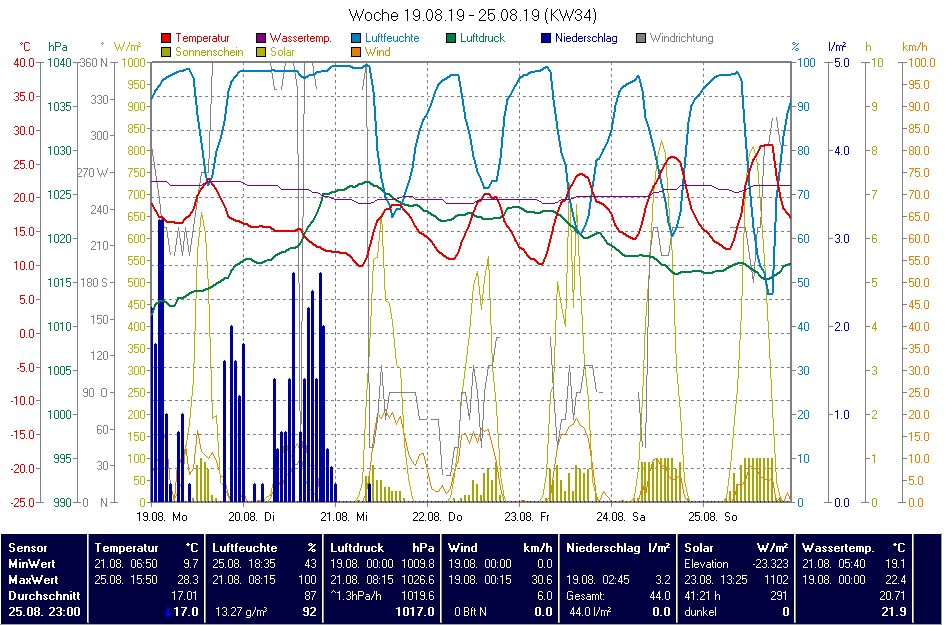Image resolution: width=950 pixels, height=625 pixels.
Task: Click the maximum solar value '1102'
Action: coord(777,580)
